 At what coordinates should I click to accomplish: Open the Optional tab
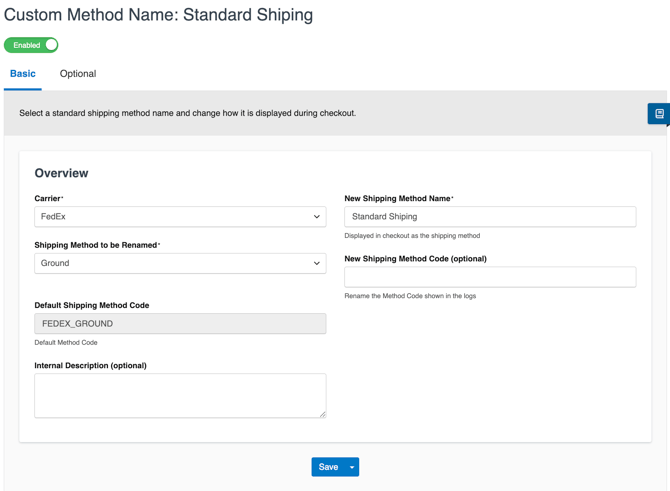(78, 74)
